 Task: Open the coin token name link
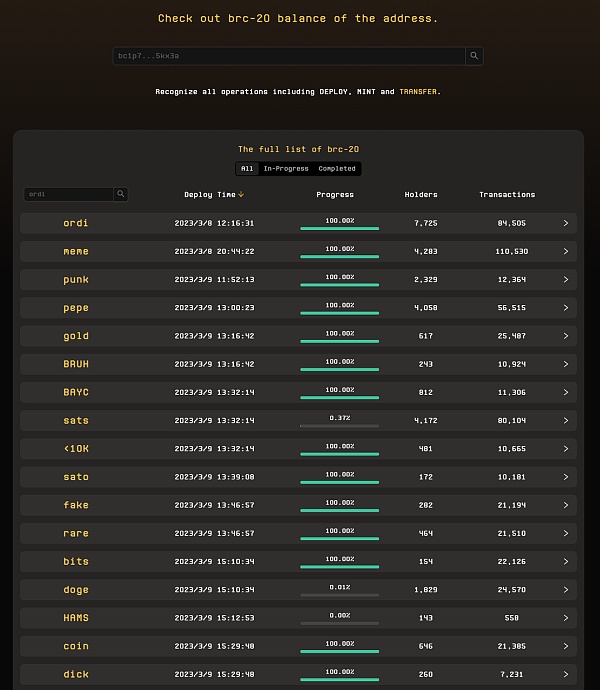click(x=76, y=646)
